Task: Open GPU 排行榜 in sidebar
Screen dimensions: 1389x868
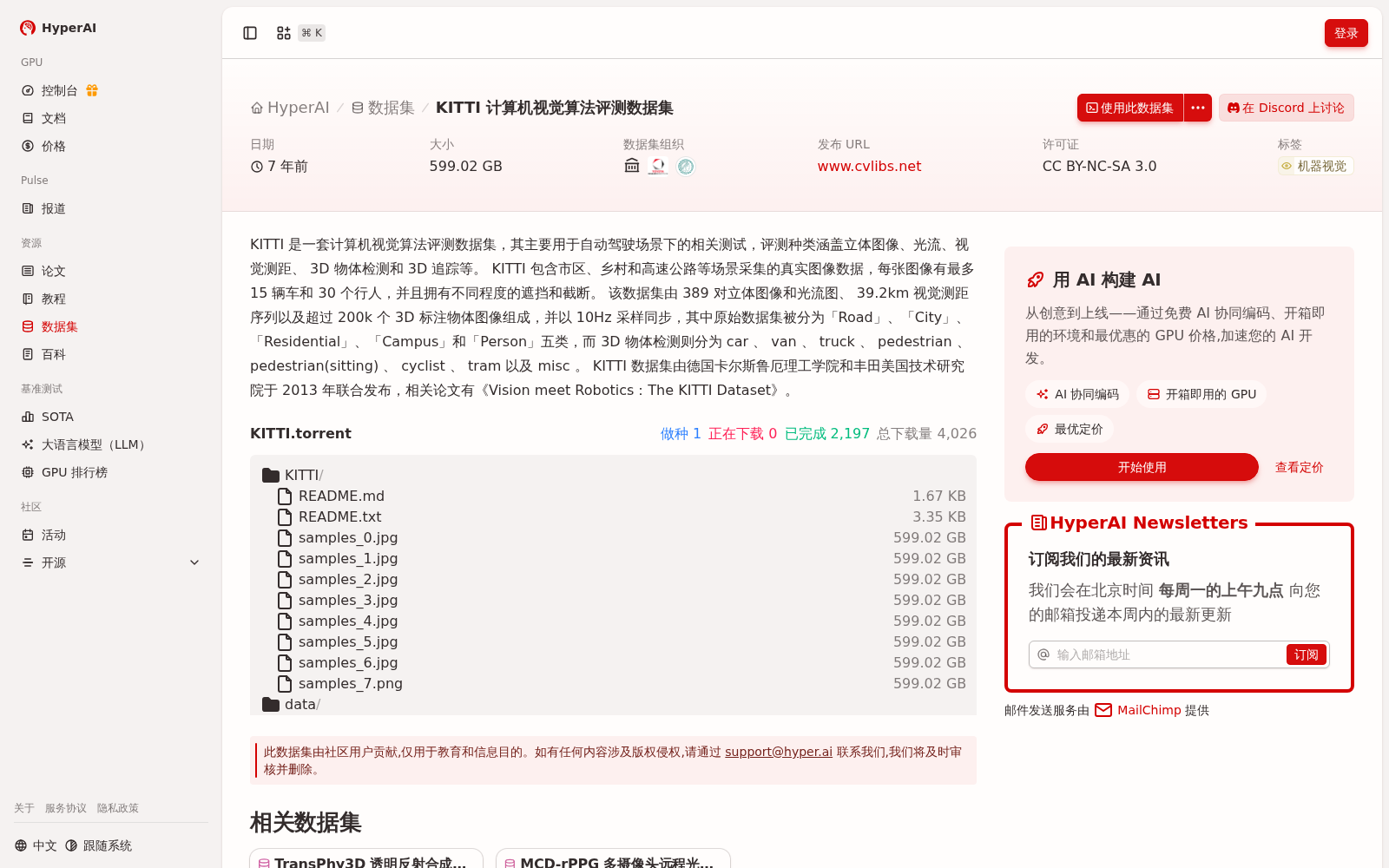Action: tap(111, 472)
